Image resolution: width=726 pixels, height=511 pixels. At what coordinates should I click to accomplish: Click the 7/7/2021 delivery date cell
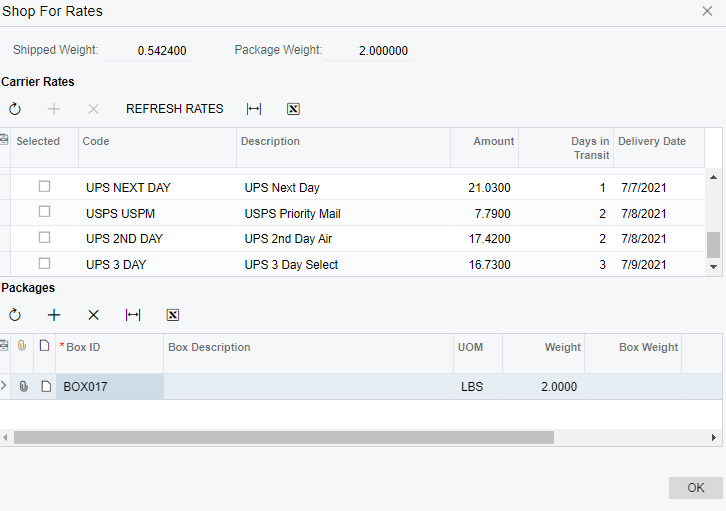[659, 187]
